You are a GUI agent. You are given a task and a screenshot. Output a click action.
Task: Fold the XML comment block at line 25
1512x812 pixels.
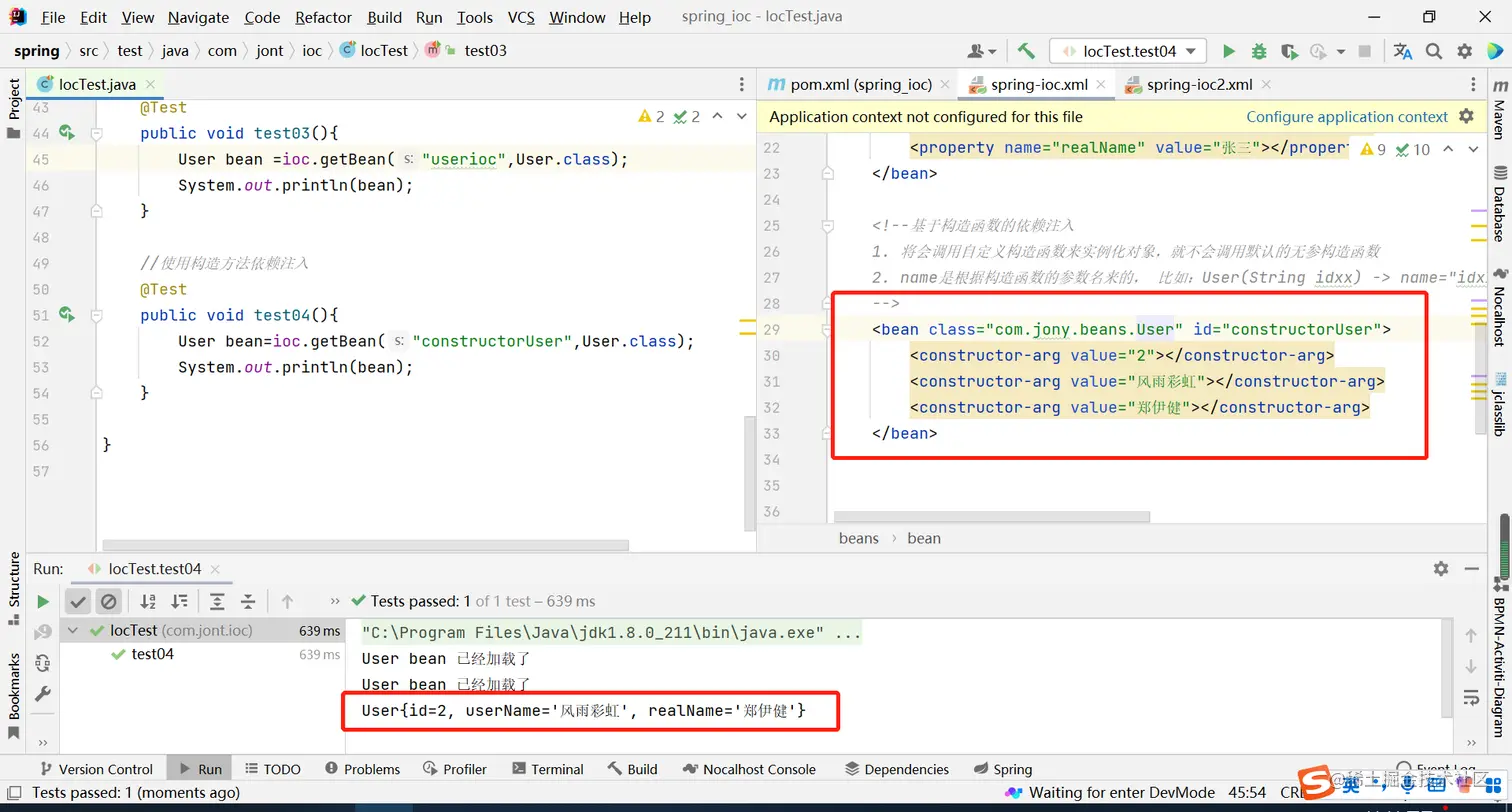pos(827,226)
